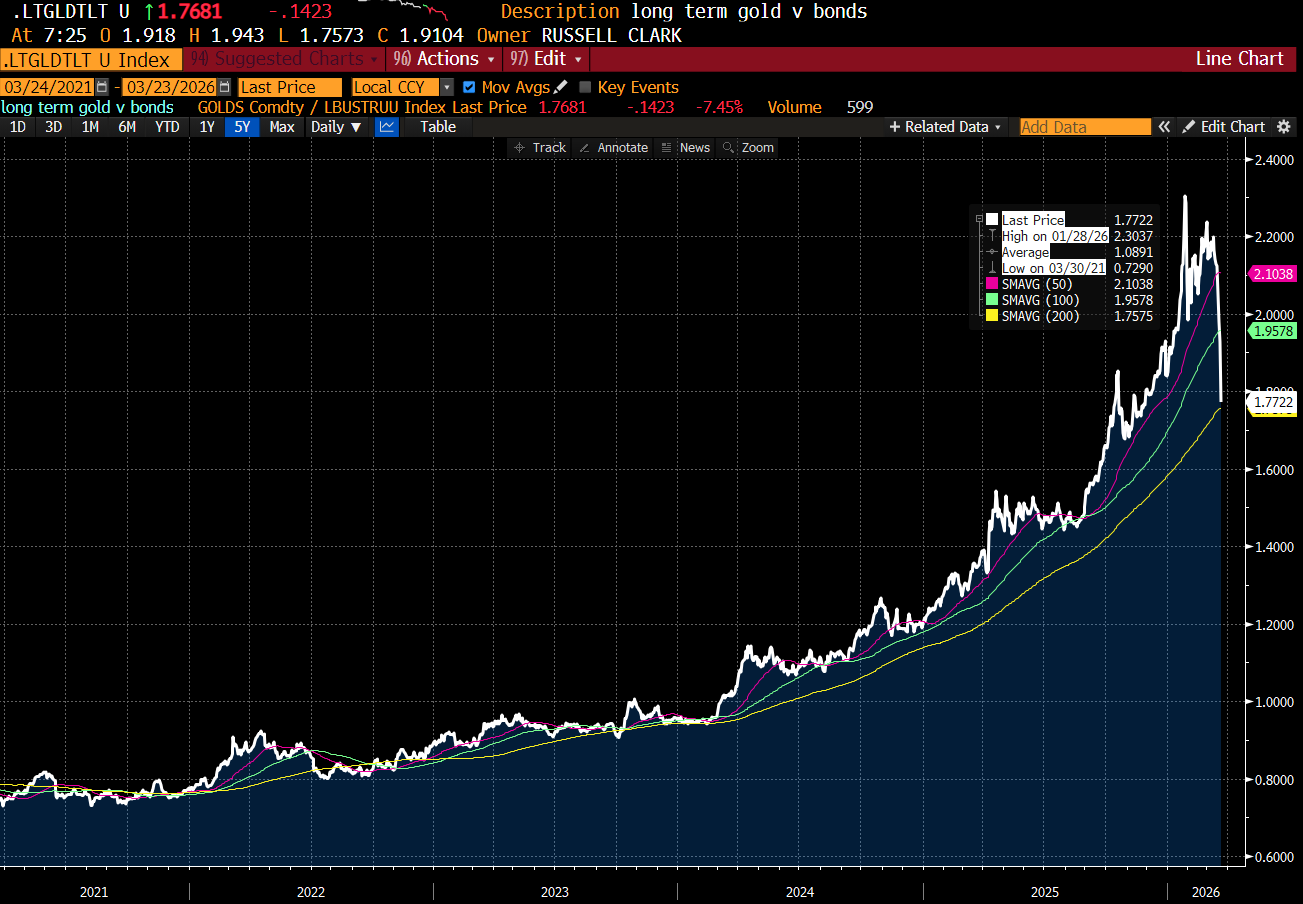The image size is (1303, 904).
Task: Click the 'RUSSELL CLARK' owner name
Action: tap(611, 36)
